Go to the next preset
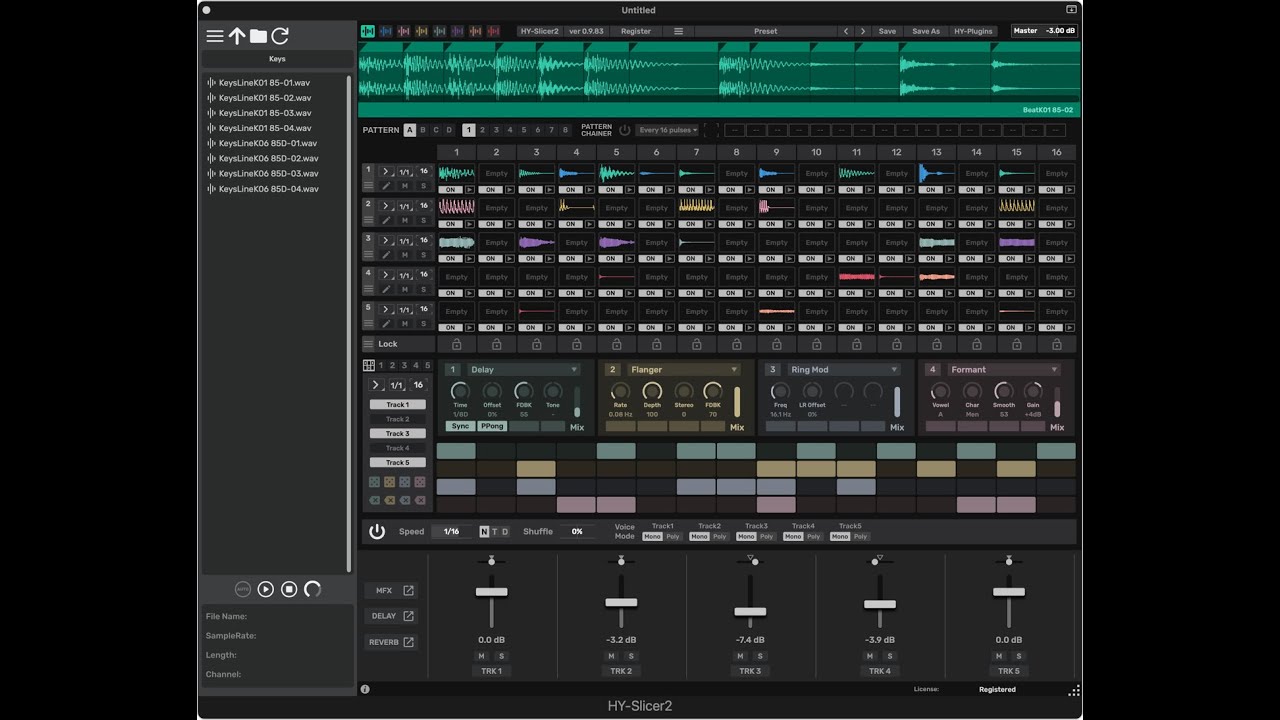Screen dimensions: 1280x720 863,31
